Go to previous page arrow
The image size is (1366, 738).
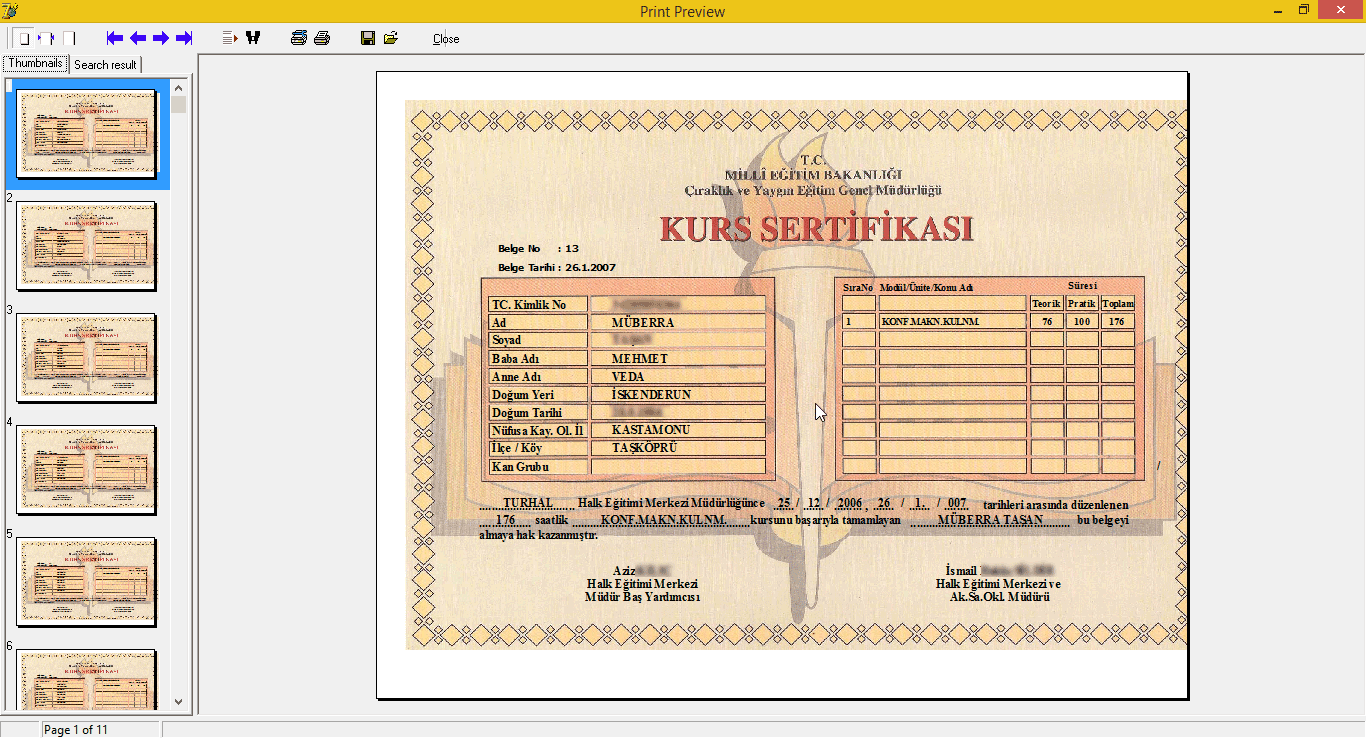point(138,38)
